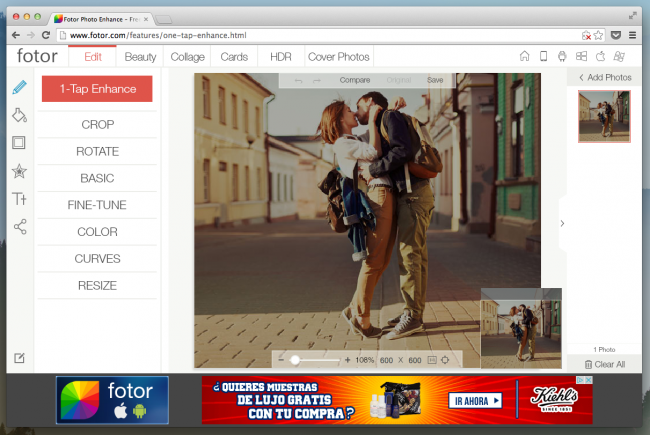Screen dimensions: 650x435
Task: Click the browser forward arrow
Action: (x=31, y=35)
